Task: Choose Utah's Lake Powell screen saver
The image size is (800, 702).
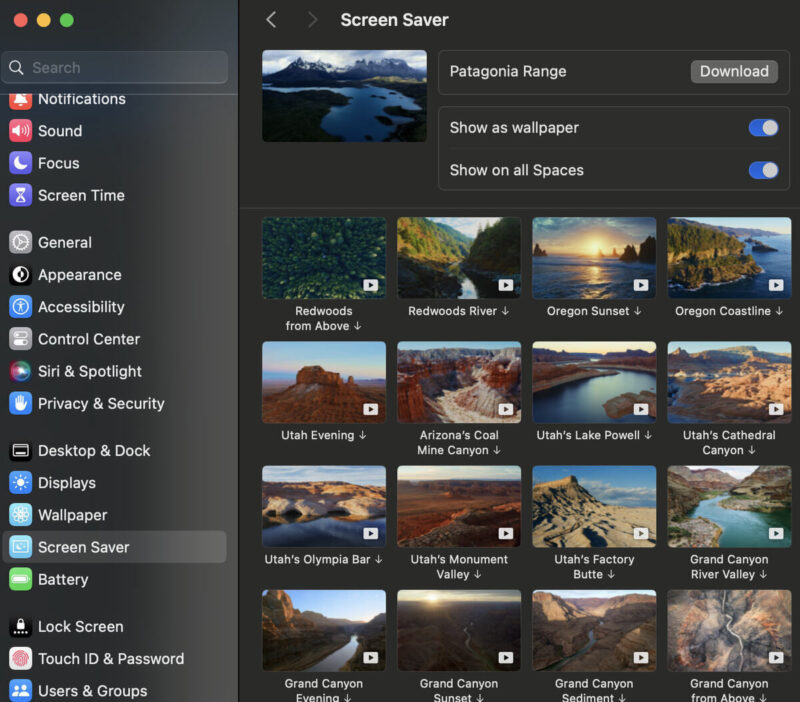Action: coord(594,382)
